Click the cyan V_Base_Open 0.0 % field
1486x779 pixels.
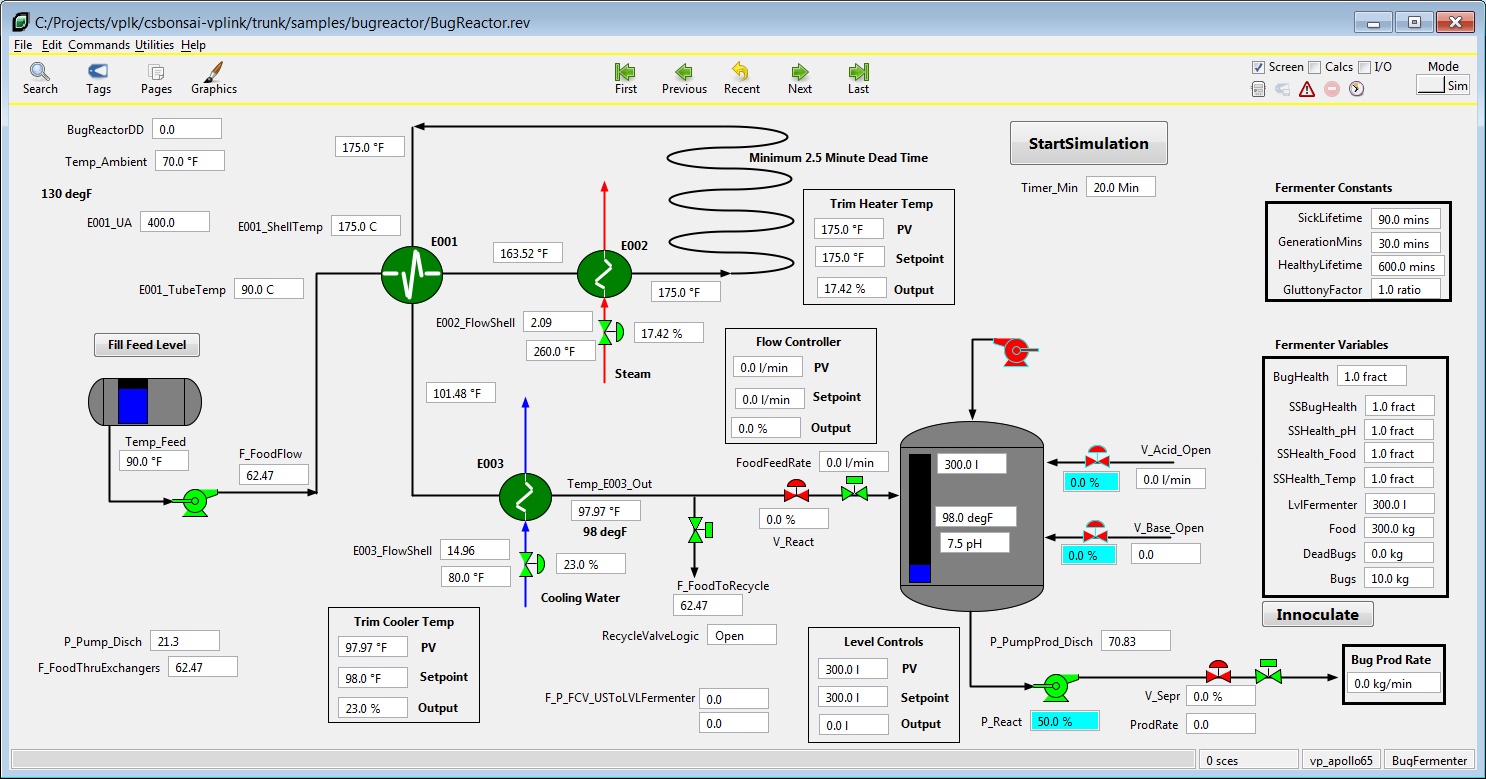tap(1090, 555)
